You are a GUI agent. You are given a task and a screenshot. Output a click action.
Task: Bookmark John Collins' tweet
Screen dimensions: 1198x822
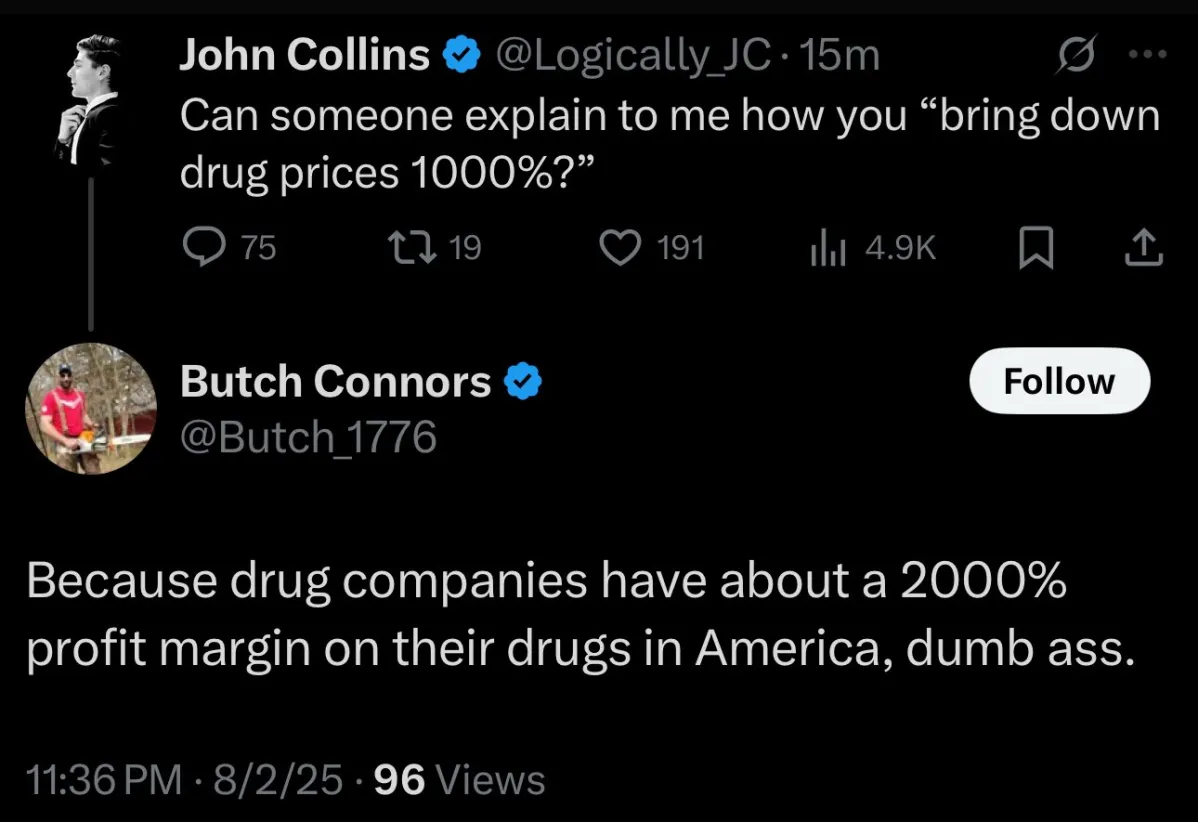click(x=1036, y=248)
